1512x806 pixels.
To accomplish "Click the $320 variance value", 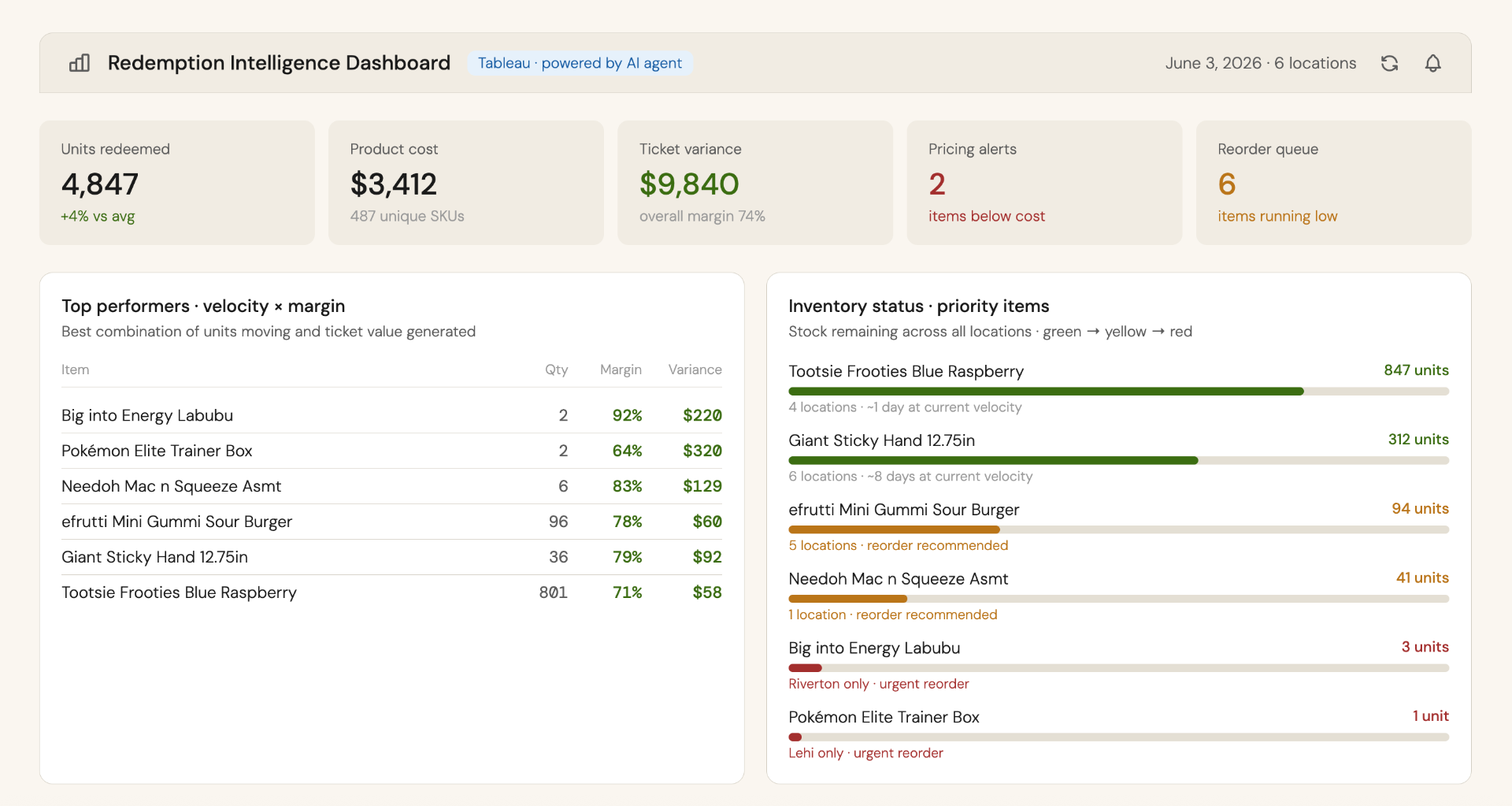I will [x=702, y=451].
